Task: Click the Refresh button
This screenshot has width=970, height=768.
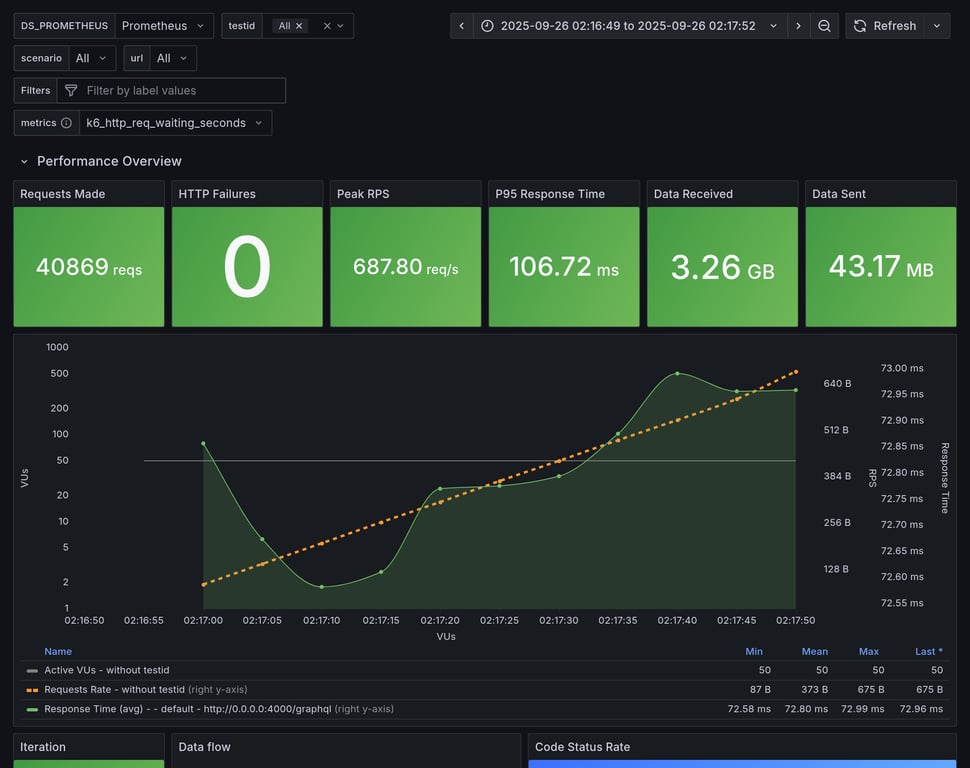Action: tap(884, 26)
